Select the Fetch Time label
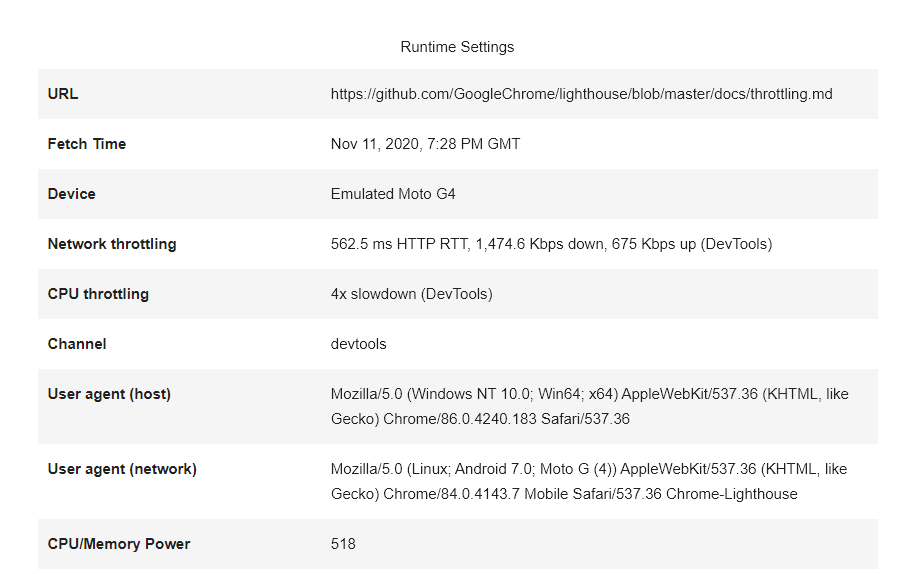Image resolution: width=916 pixels, height=574 pixels. click(87, 144)
